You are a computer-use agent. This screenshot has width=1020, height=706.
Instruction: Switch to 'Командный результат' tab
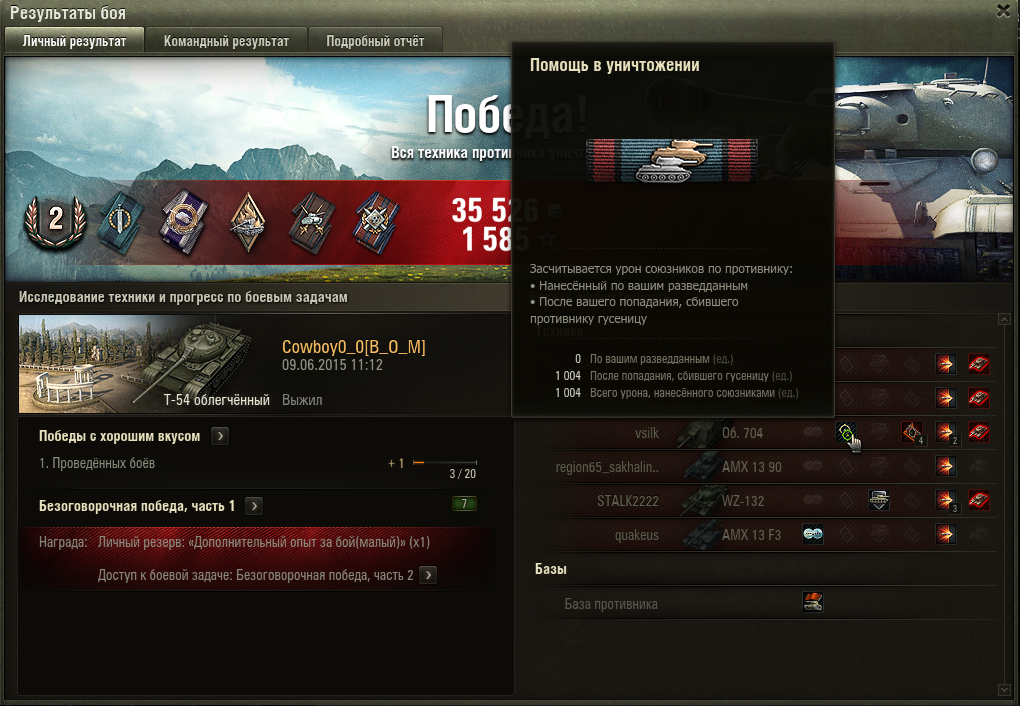(226, 41)
